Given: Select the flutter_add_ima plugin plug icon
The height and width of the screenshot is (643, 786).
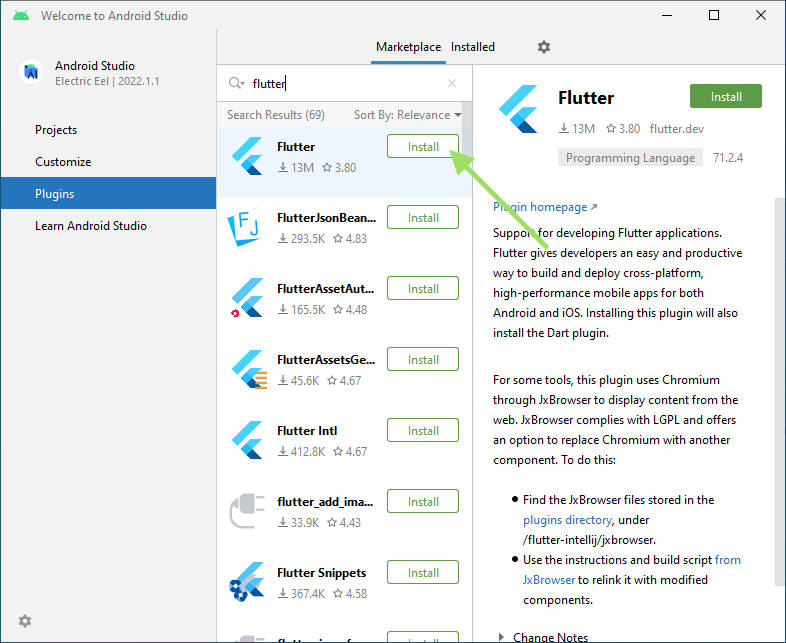Looking at the screenshot, I should point(247,511).
